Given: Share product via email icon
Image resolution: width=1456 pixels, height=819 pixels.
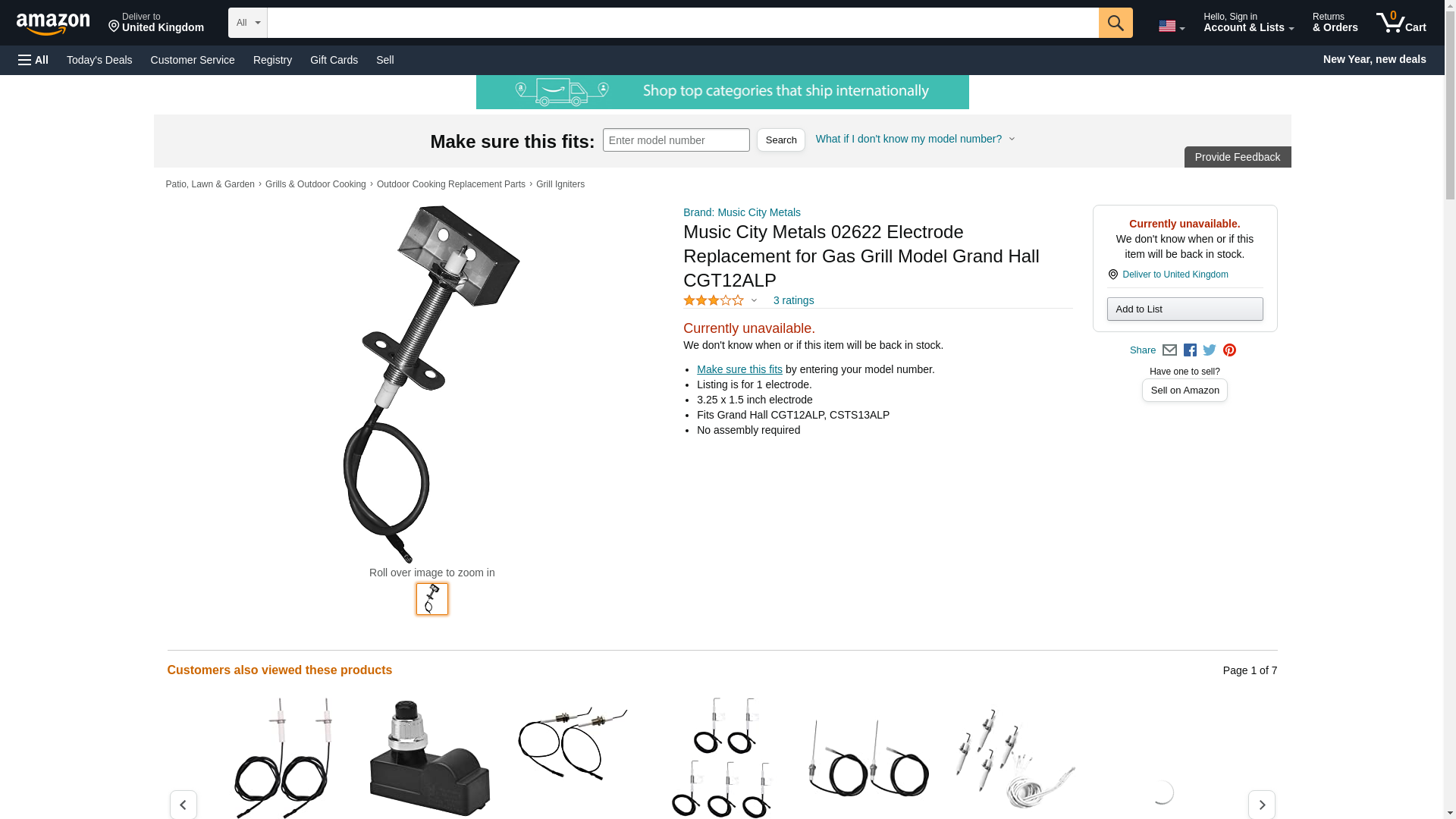Looking at the screenshot, I should tap(1169, 350).
